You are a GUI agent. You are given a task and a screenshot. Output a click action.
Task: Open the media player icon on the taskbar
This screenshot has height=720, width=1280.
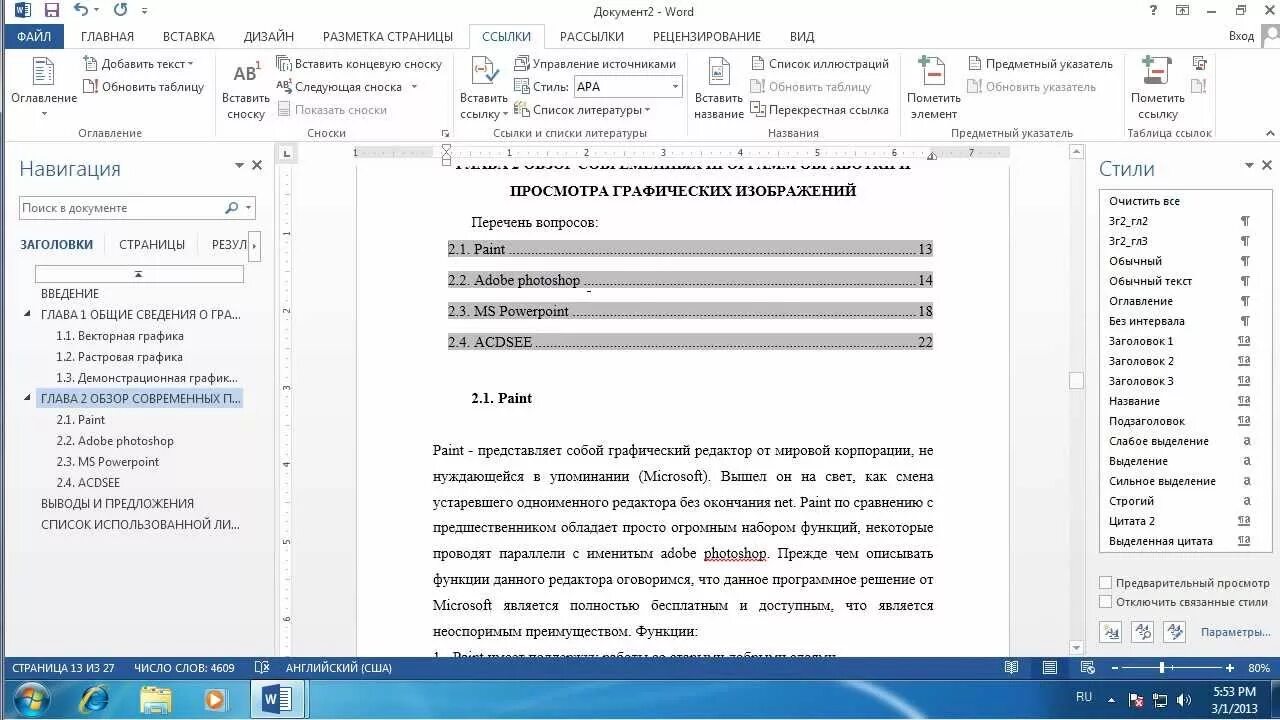215,698
